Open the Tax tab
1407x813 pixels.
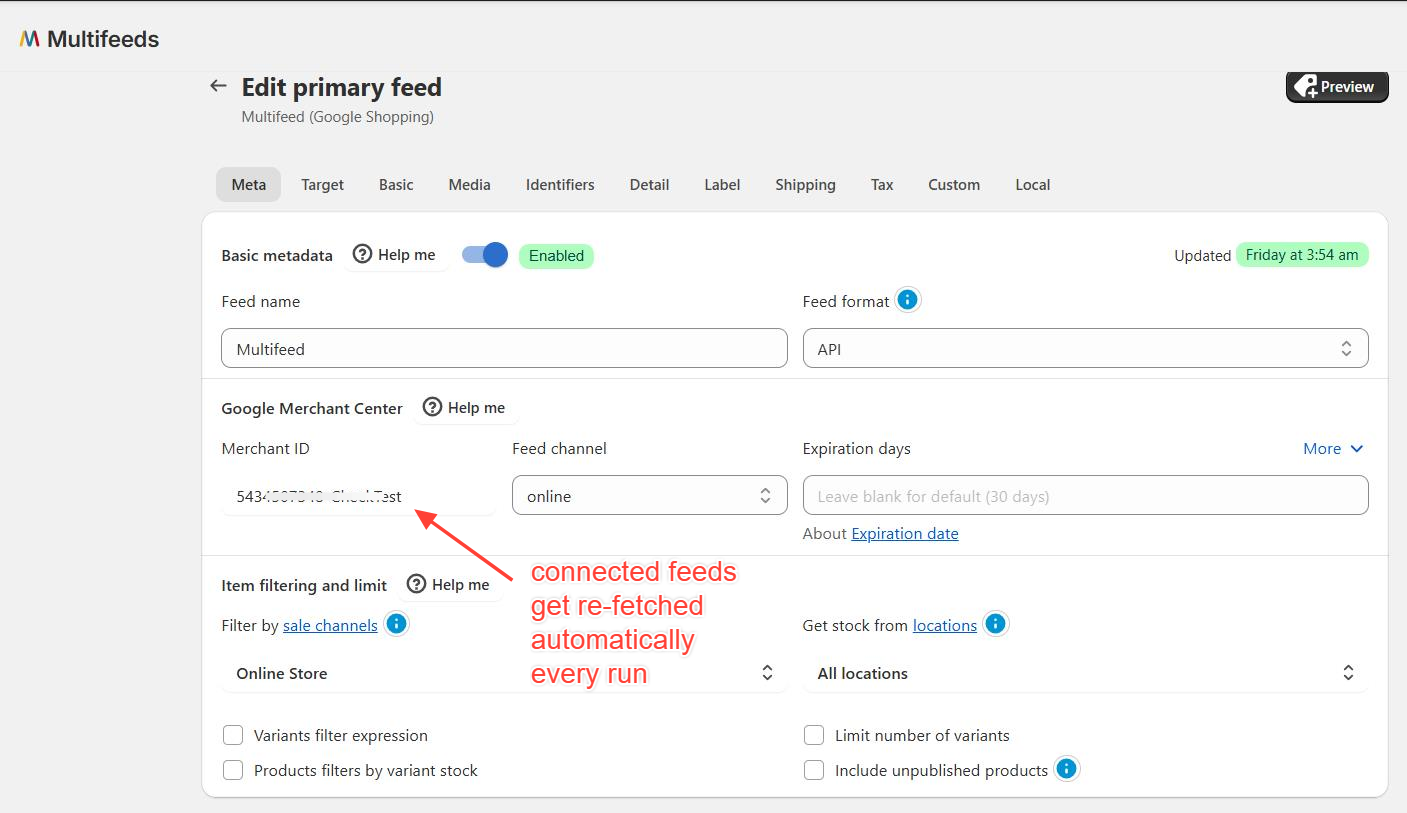882,184
